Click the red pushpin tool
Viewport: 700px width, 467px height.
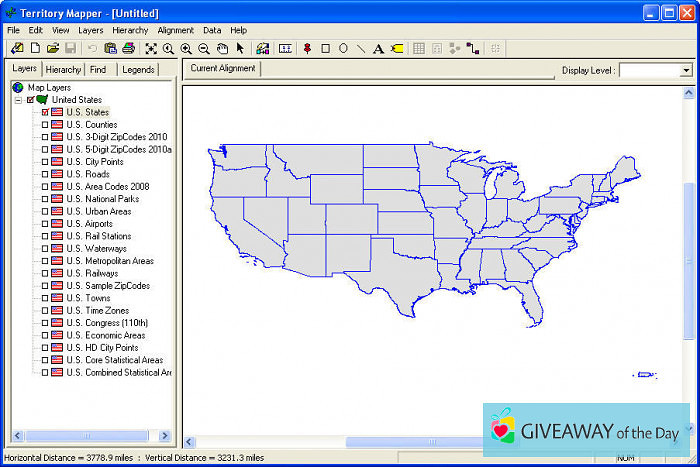click(307, 48)
